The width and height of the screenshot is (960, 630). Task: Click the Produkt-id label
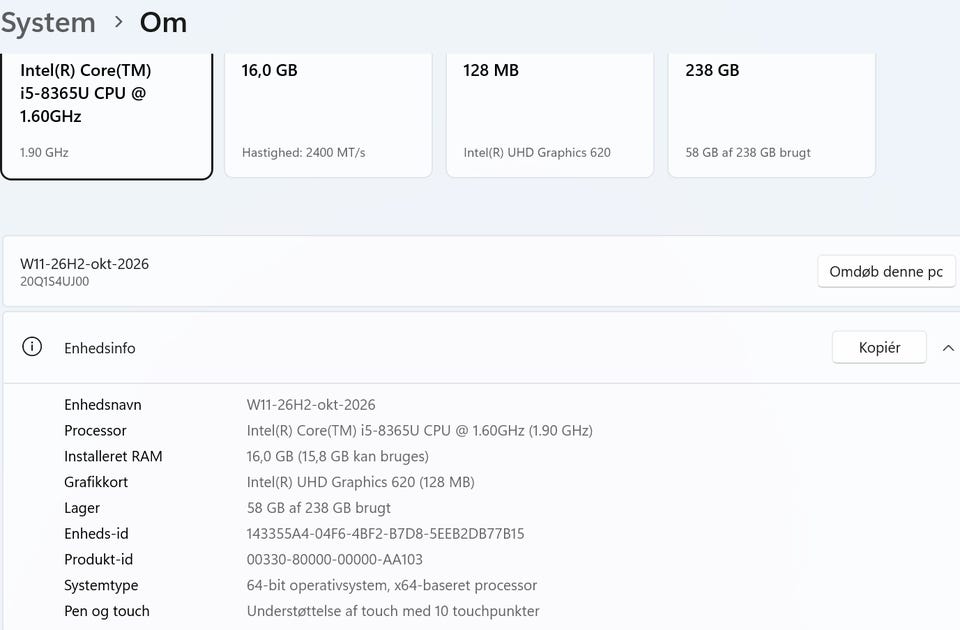(x=99, y=559)
